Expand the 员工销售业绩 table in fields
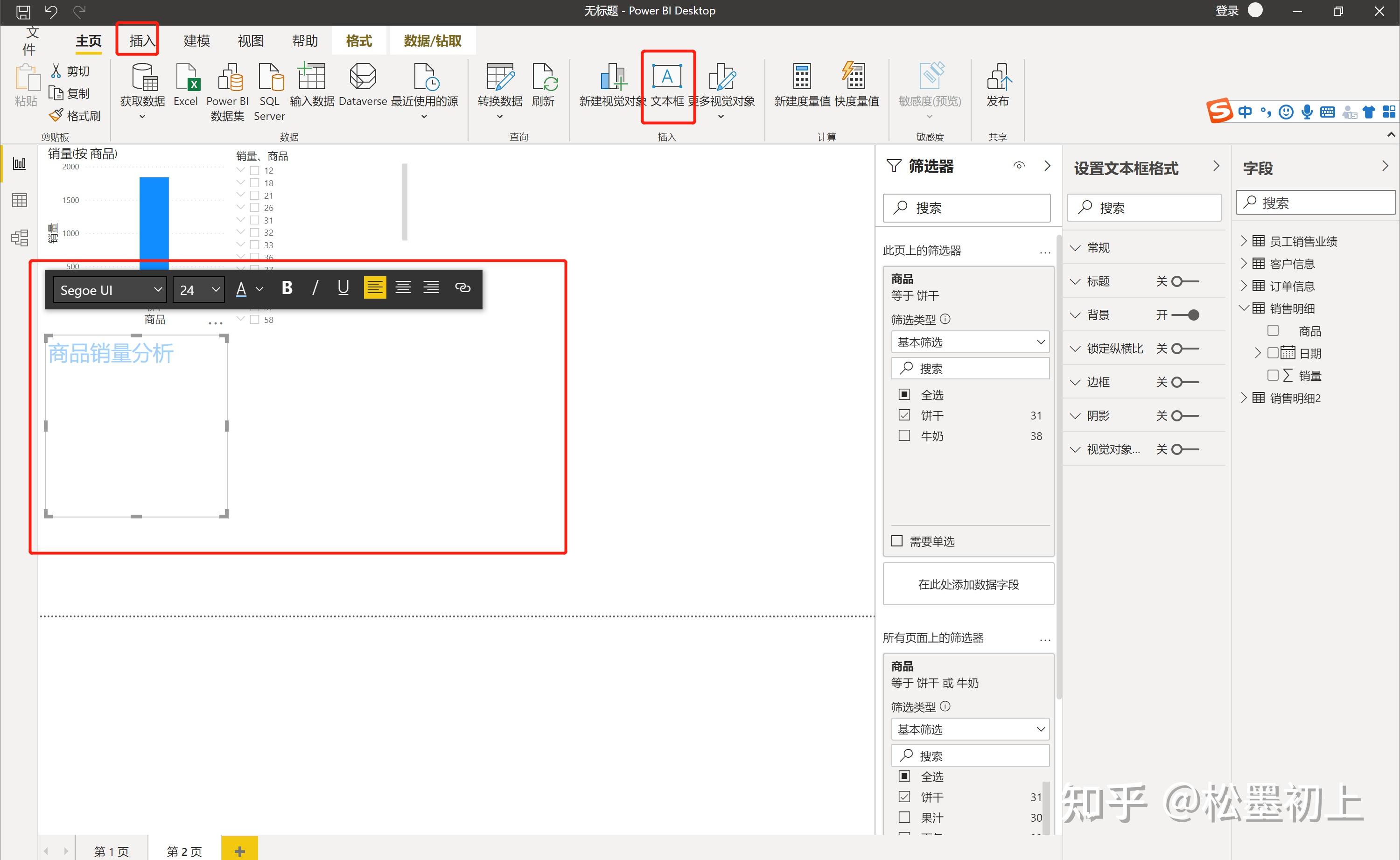 (x=1244, y=241)
